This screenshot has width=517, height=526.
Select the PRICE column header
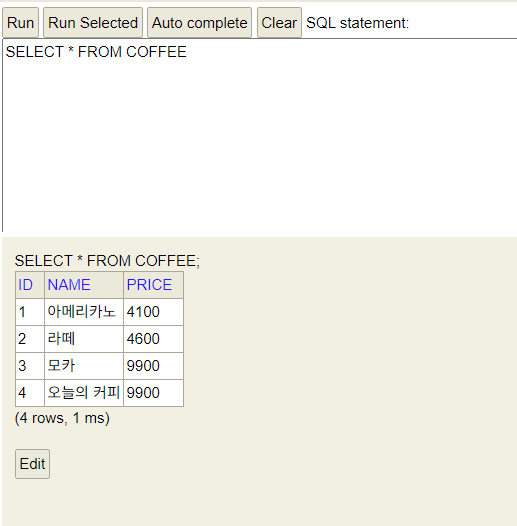(x=149, y=285)
